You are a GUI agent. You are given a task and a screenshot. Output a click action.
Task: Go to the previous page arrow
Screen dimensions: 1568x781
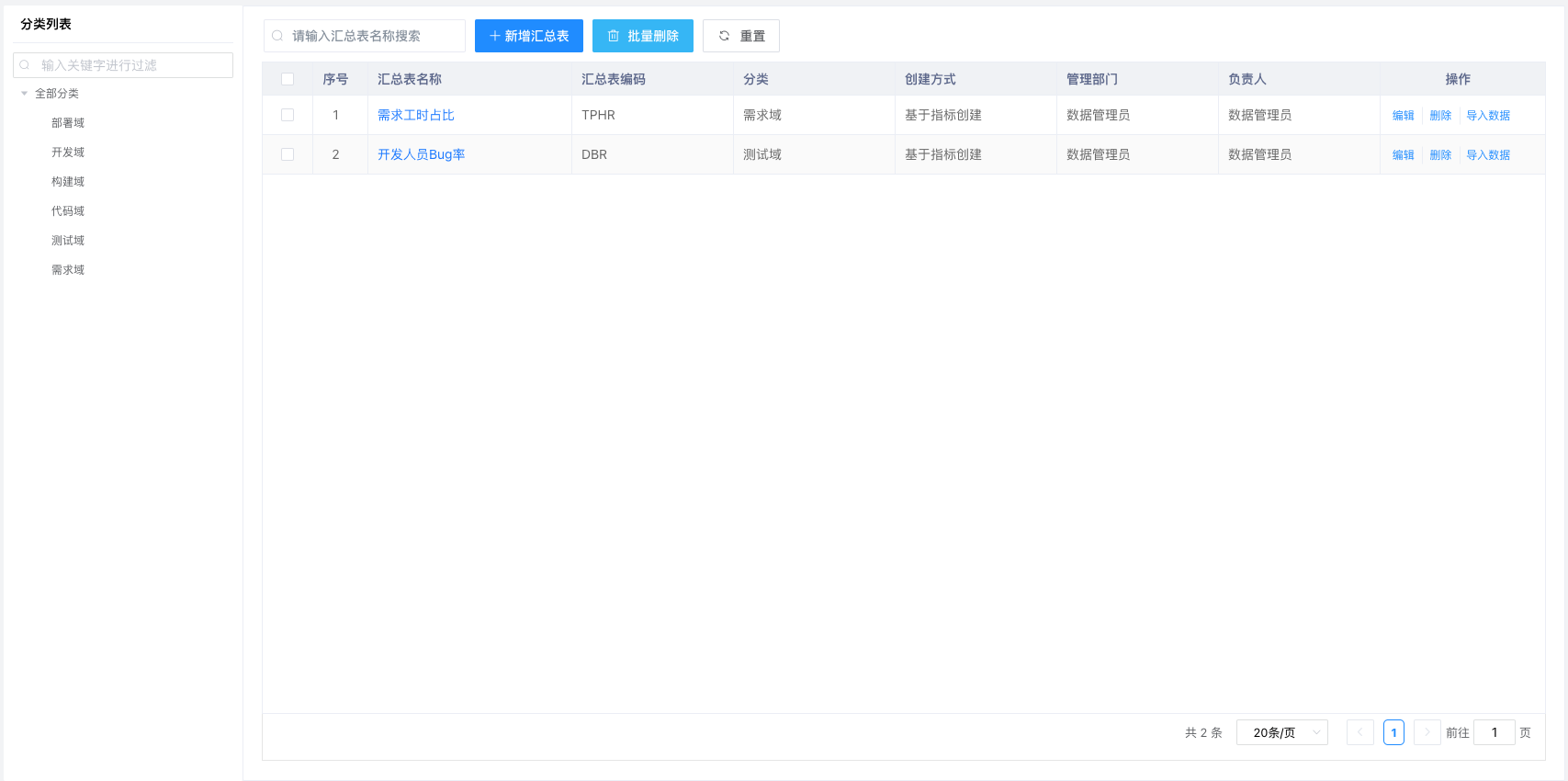point(1359,732)
